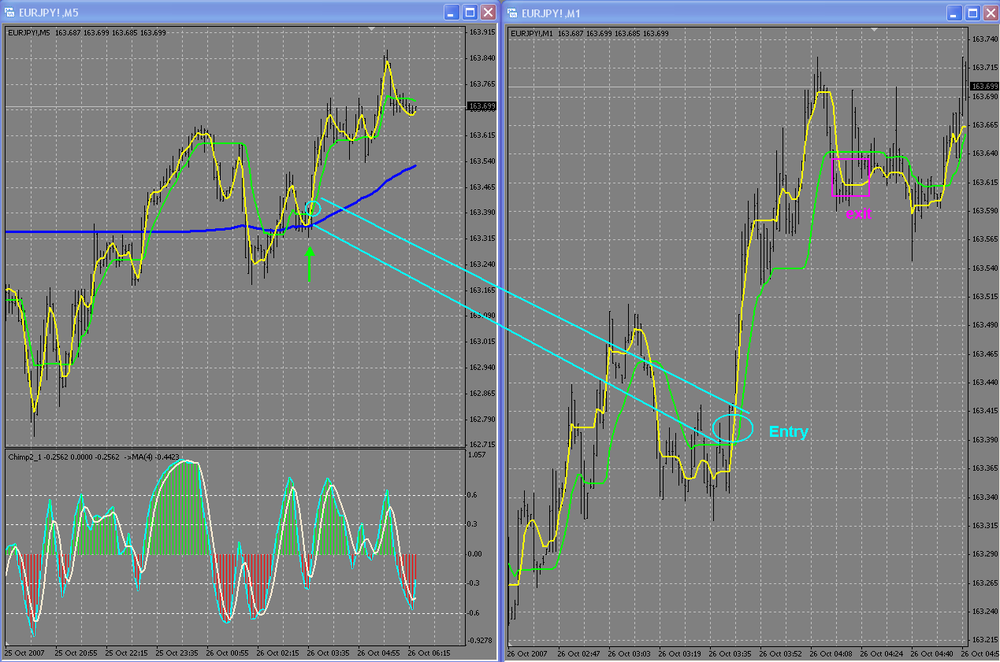Click time label 26 Oct 06:15
Viewport: 1000px width, 662px height.
pyautogui.click(x=429, y=653)
